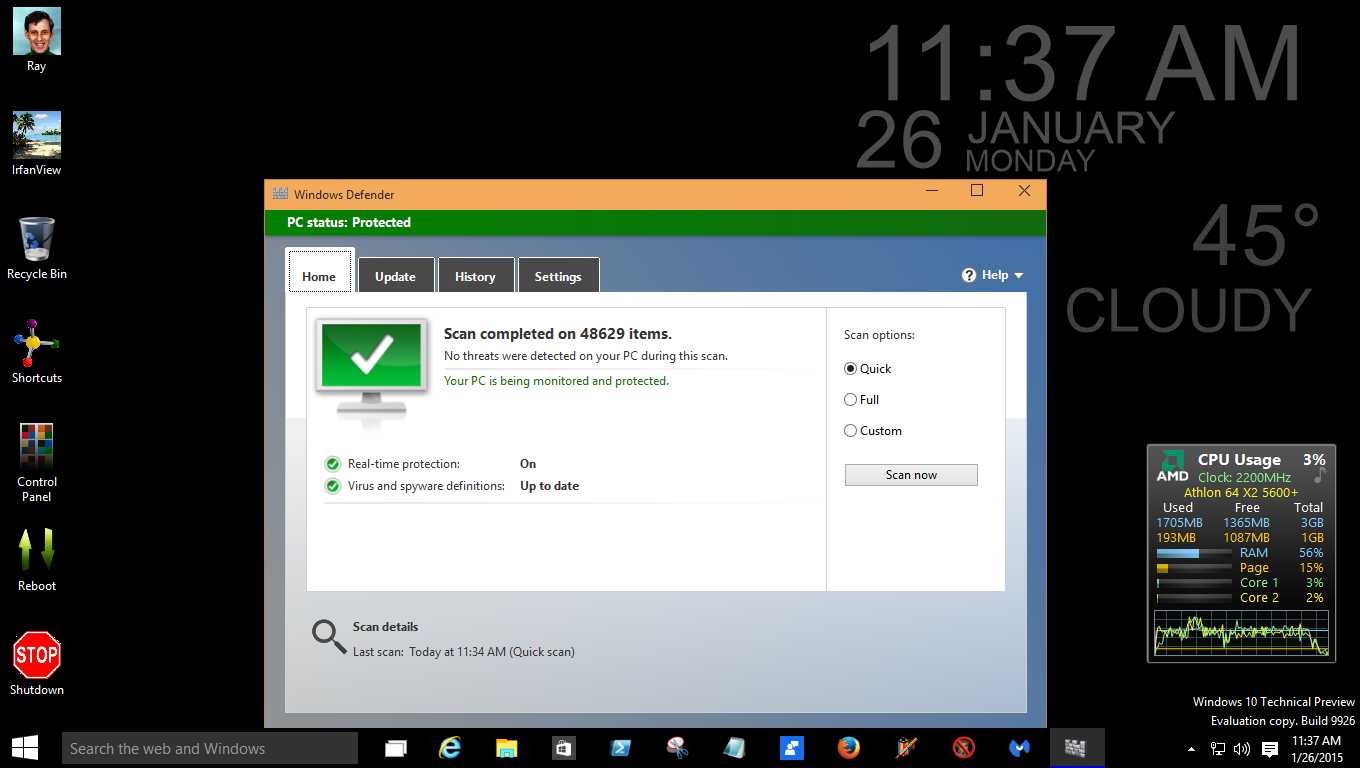Click the Virus and spyware definitions check icon
1360x768 pixels.
point(333,486)
